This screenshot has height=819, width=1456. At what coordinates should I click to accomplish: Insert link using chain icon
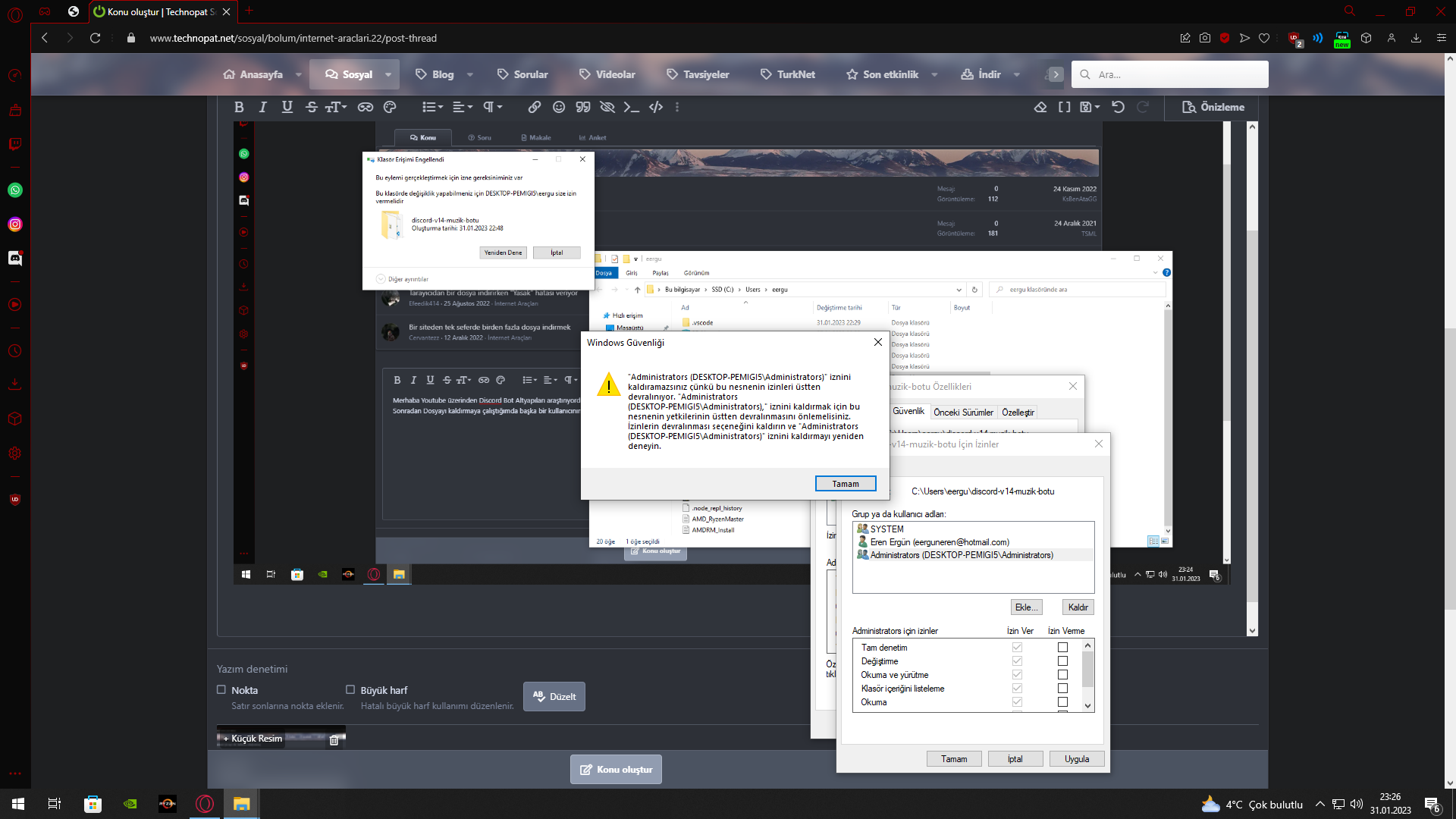click(535, 107)
